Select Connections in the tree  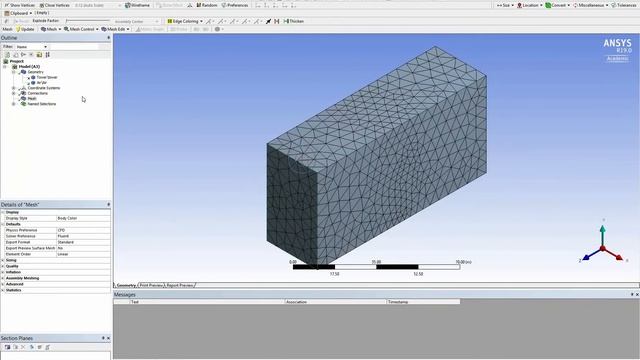coord(38,93)
